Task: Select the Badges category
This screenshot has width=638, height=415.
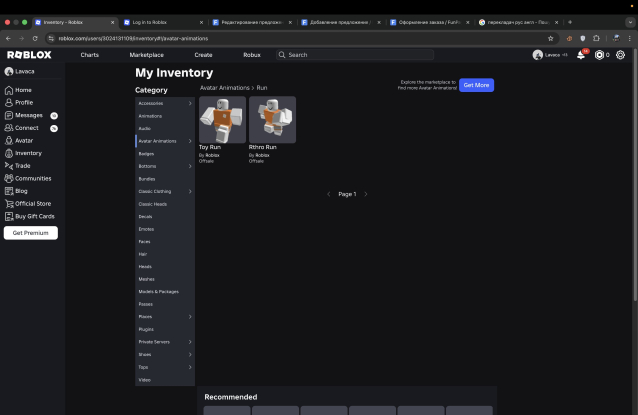Action: [x=147, y=154]
